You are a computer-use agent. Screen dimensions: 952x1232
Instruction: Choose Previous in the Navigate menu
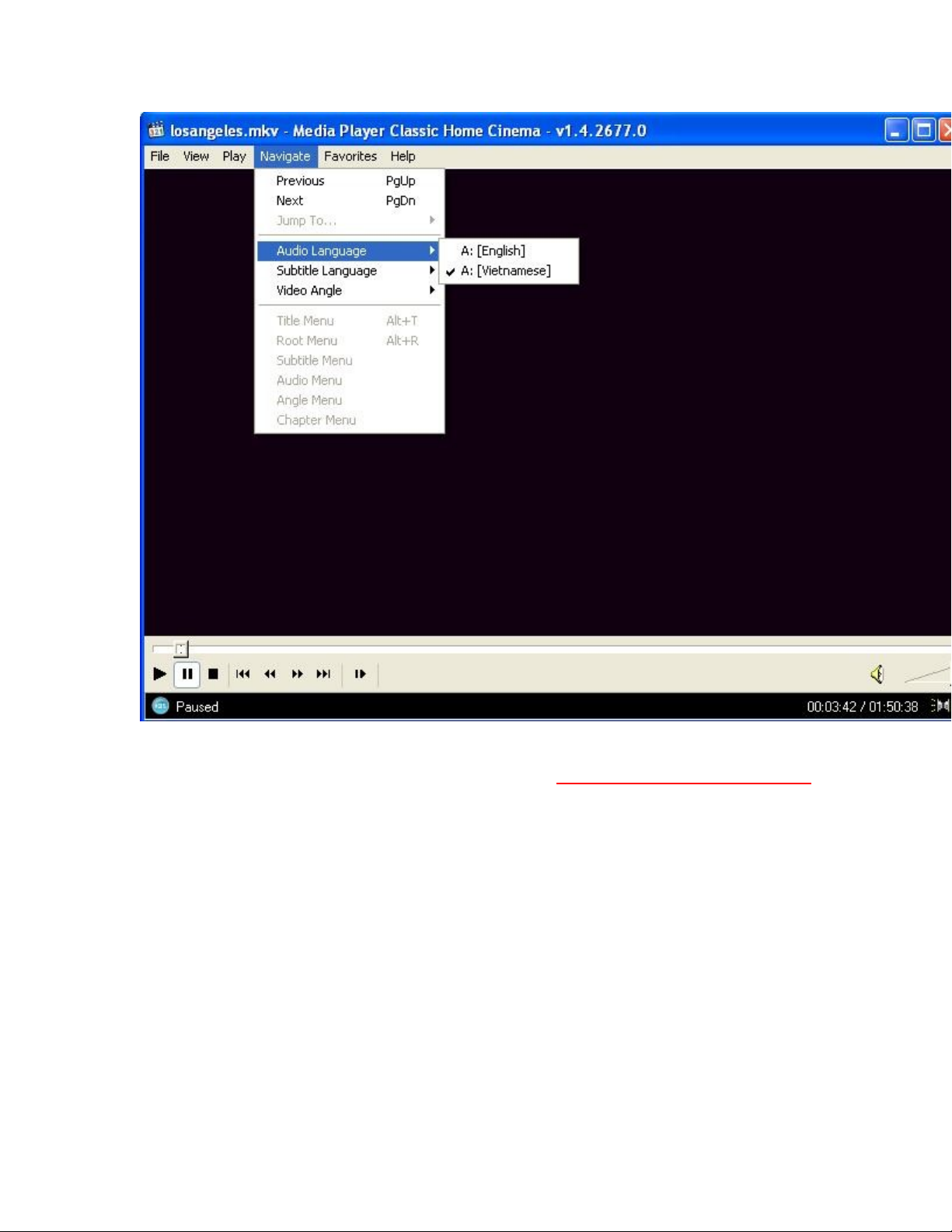(300, 180)
